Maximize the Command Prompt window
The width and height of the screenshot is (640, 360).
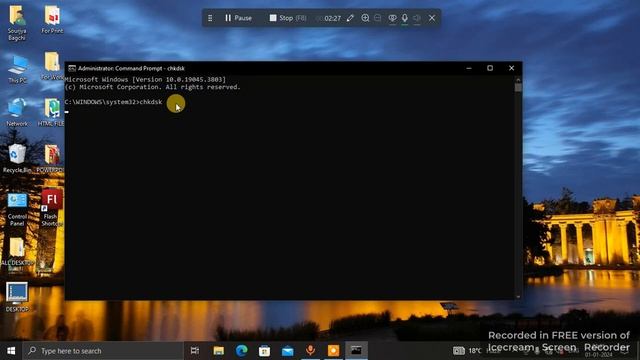click(x=490, y=68)
